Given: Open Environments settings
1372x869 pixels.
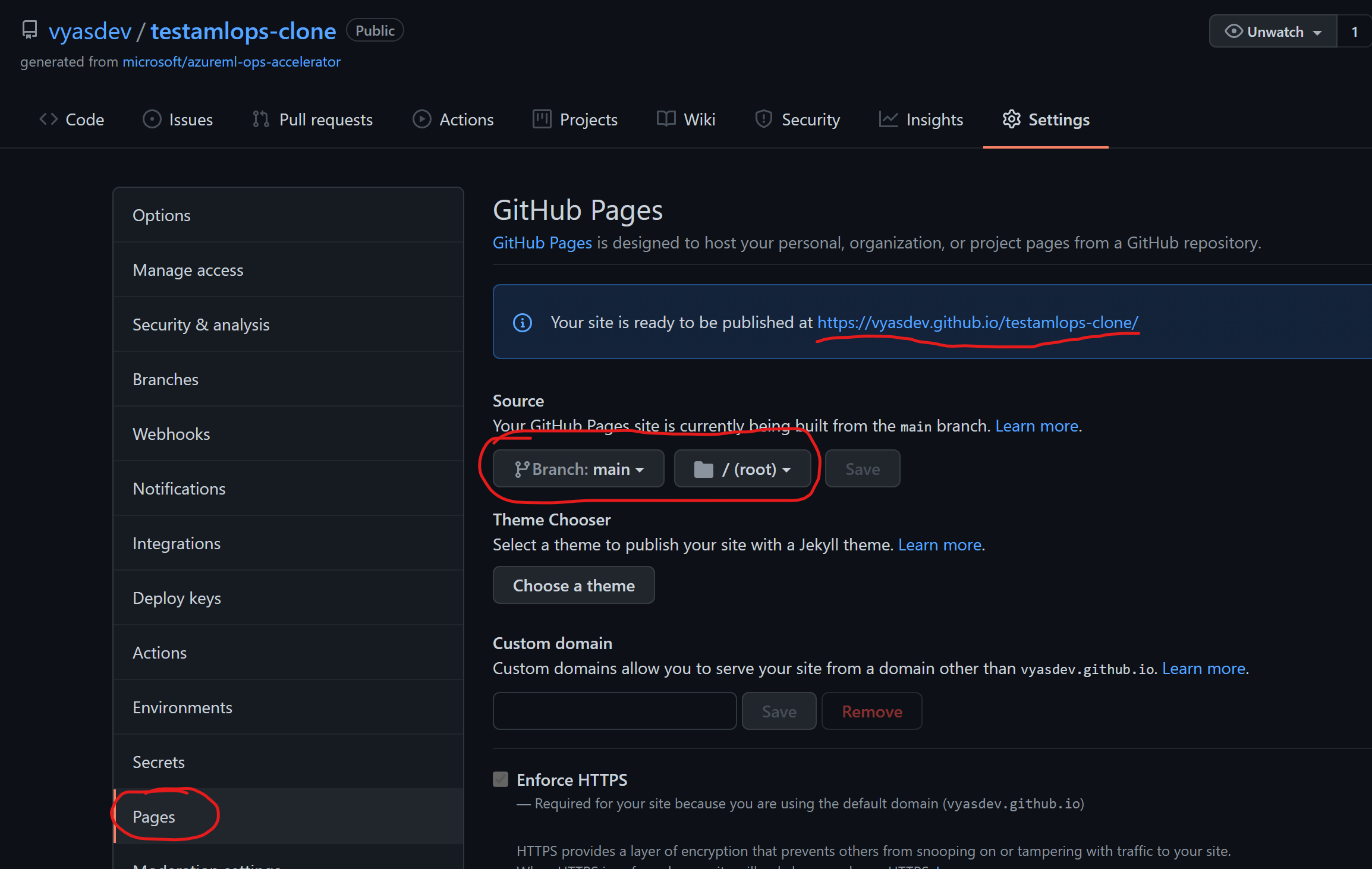Looking at the screenshot, I should coord(288,707).
